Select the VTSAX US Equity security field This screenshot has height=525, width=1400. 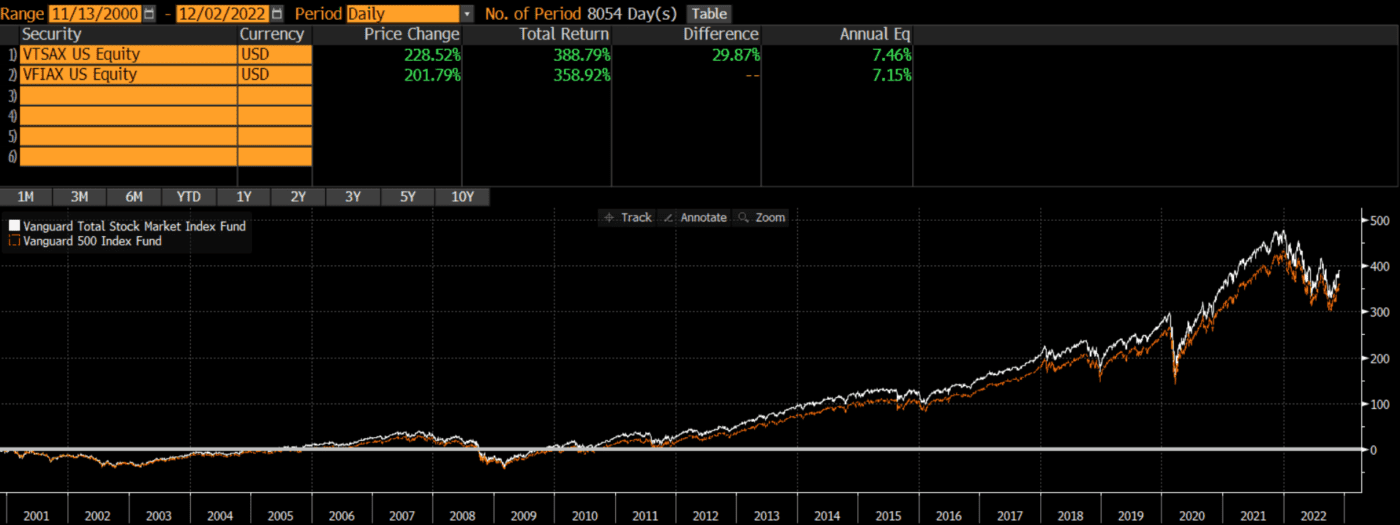(x=128, y=54)
